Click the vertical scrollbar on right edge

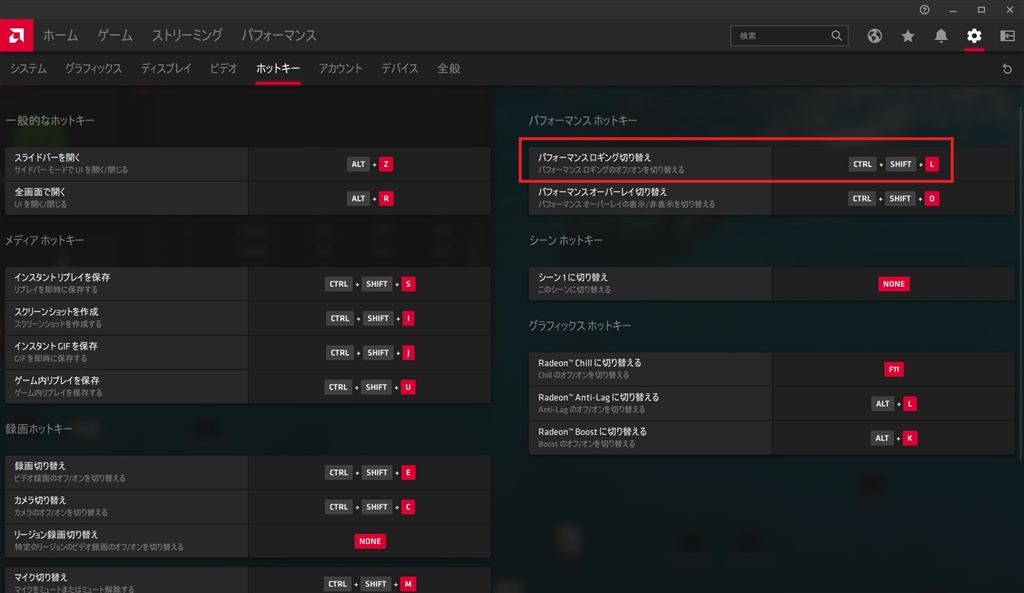point(1020,282)
